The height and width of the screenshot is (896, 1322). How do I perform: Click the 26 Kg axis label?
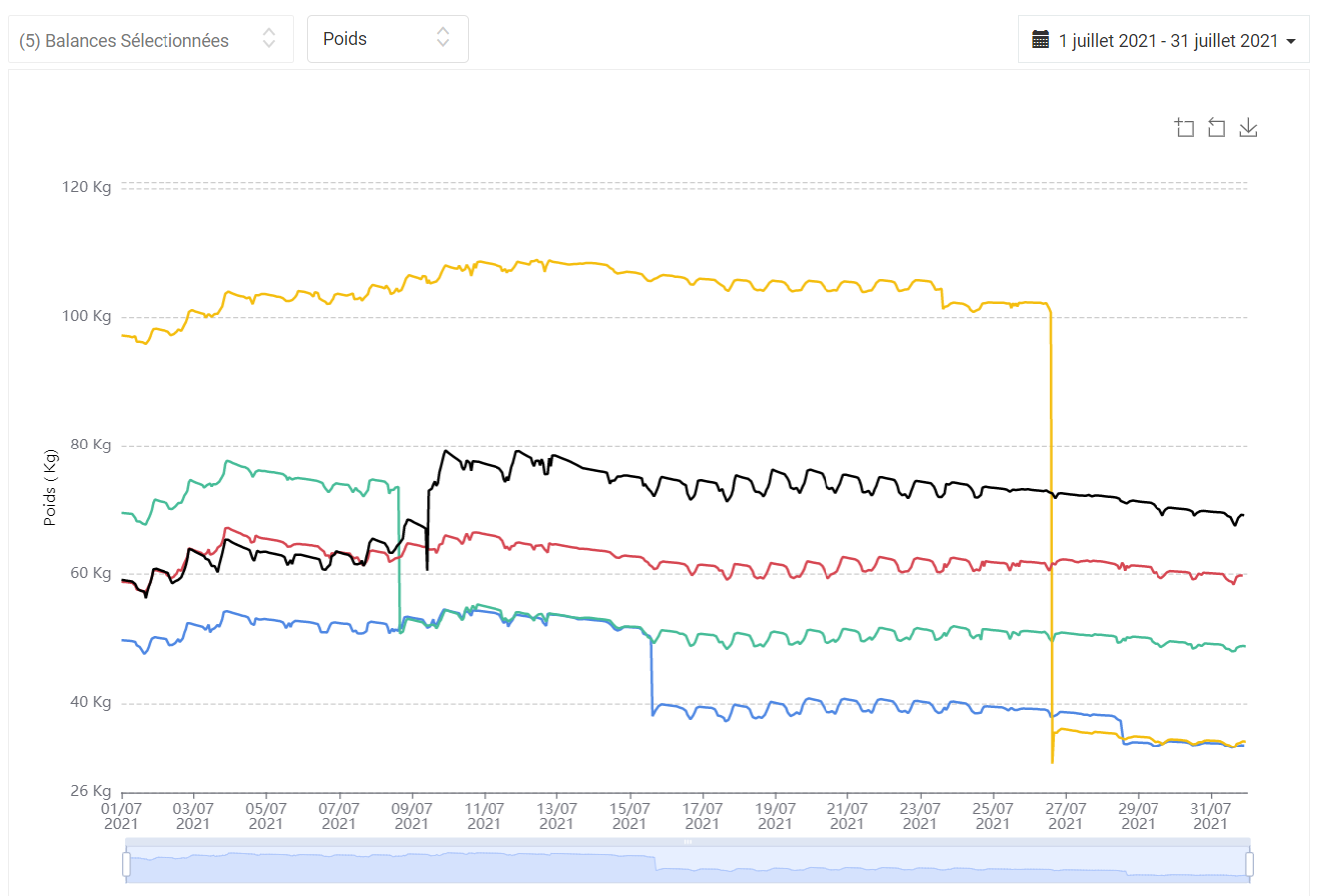click(91, 791)
